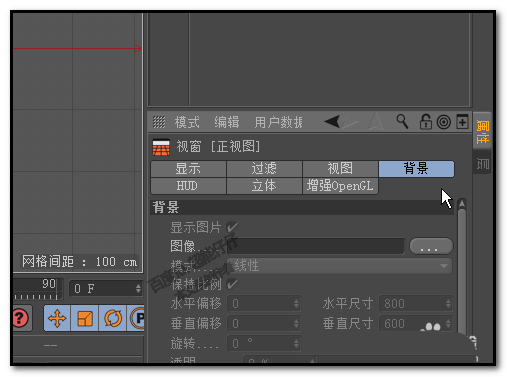Screen dimensions: 507x377
Task: Click the browse image ... button
Action: point(431,246)
